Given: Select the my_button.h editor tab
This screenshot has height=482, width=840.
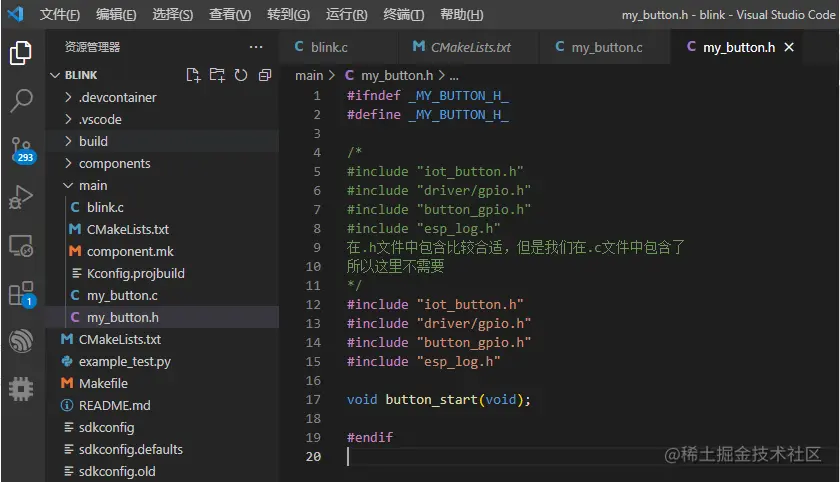Looking at the screenshot, I should [739, 47].
